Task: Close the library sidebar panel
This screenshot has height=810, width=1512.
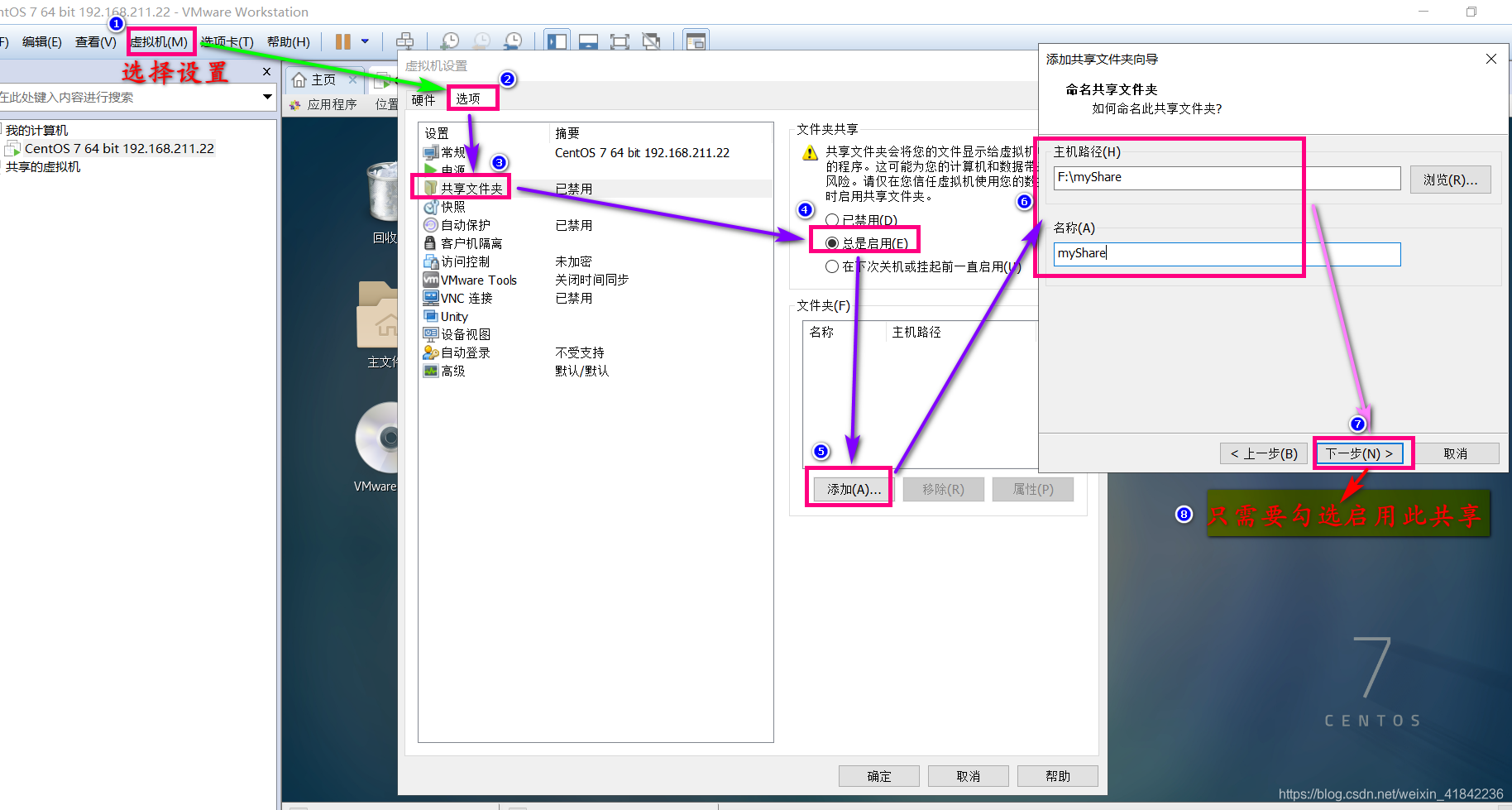Action: click(x=266, y=72)
